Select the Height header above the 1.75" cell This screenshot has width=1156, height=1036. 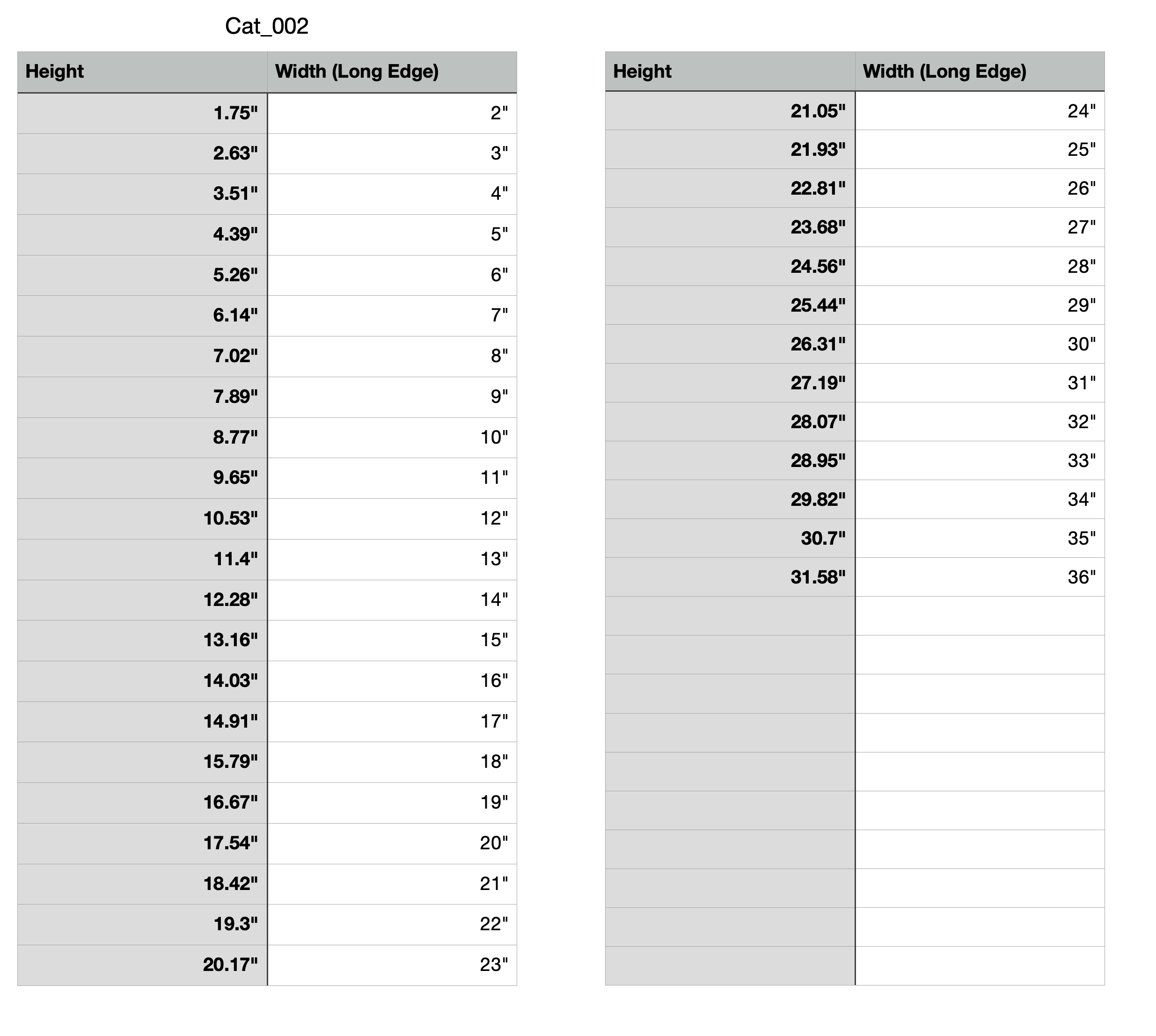tap(142, 72)
